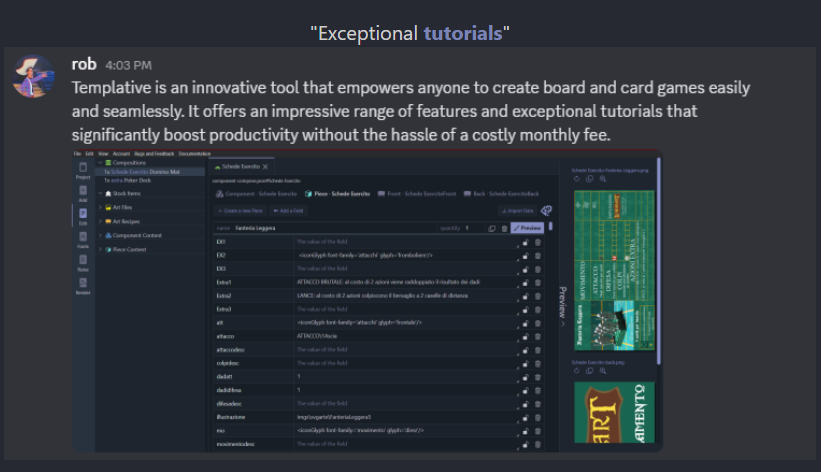Select extra Poker Deck composition
This screenshot has height=472, width=821.
point(127,180)
